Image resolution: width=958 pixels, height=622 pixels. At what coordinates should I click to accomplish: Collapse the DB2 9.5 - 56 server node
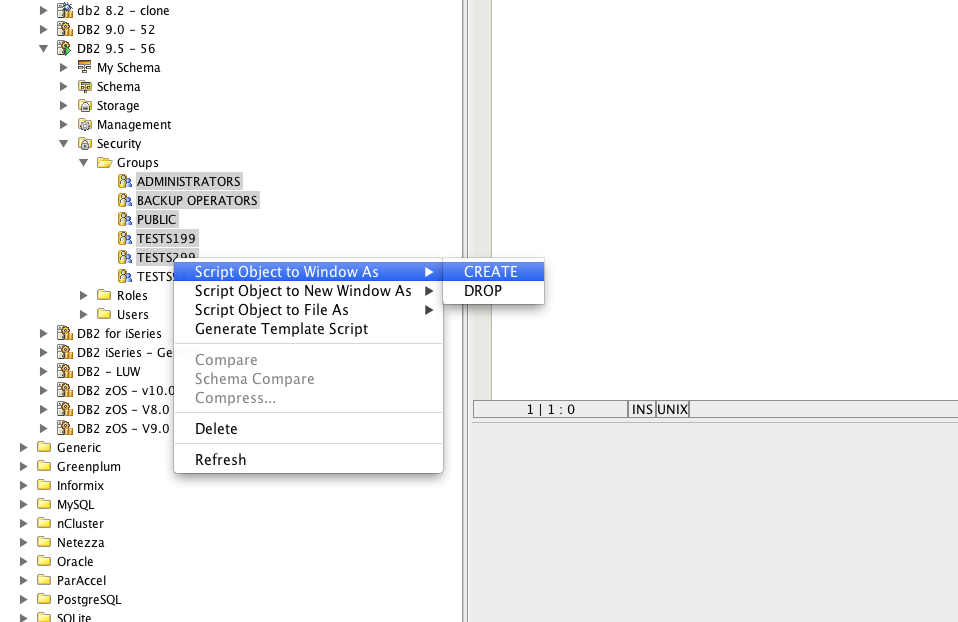pyautogui.click(x=43, y=48)
